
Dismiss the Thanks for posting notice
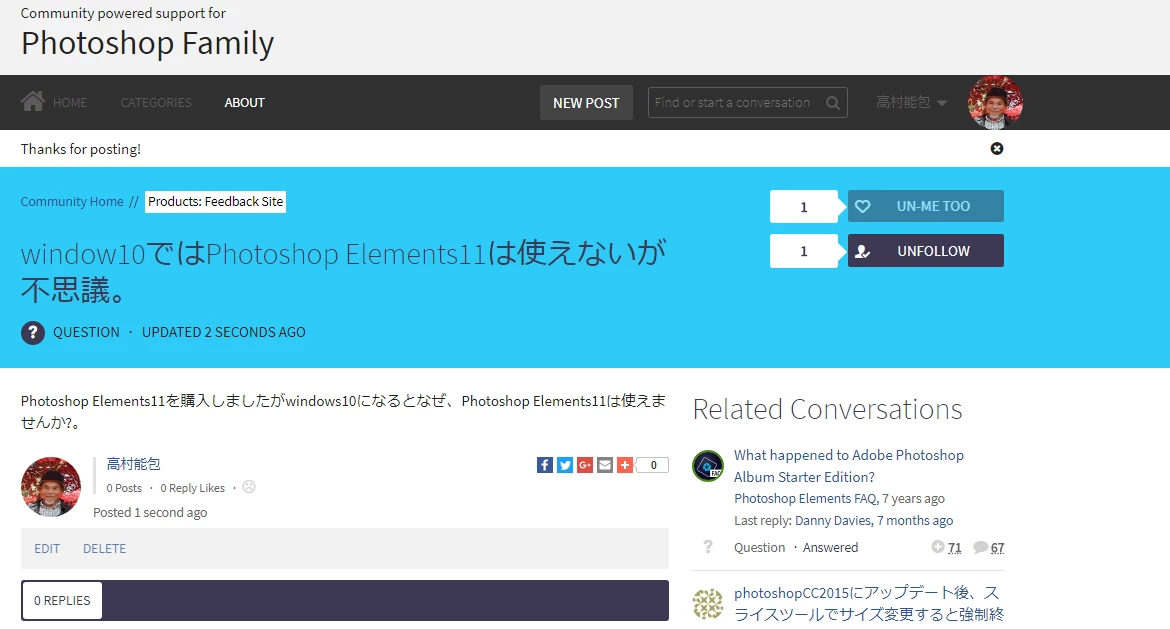(997, 148)
